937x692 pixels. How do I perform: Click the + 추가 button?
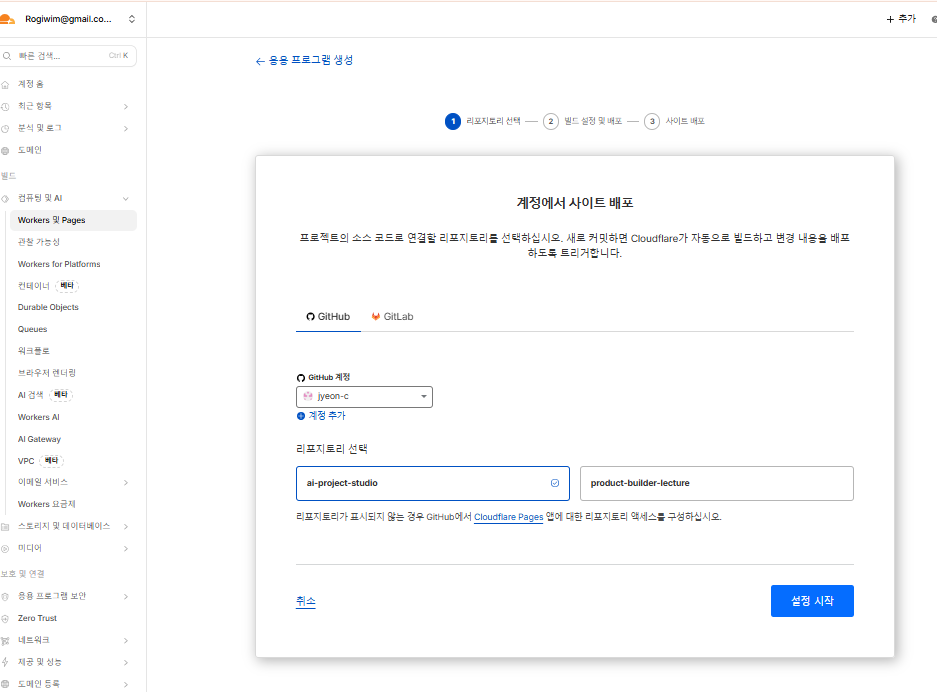[901, 19]
